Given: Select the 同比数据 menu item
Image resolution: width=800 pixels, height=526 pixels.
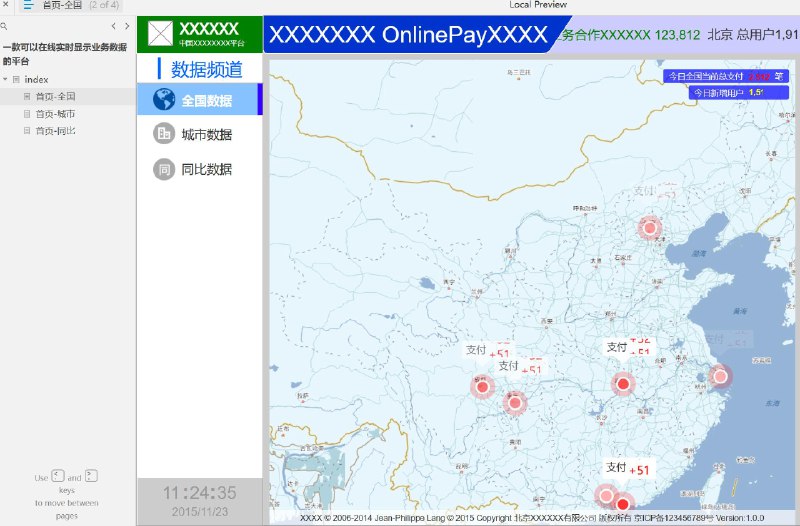Looking at the screenshot, I should (199, 169).
